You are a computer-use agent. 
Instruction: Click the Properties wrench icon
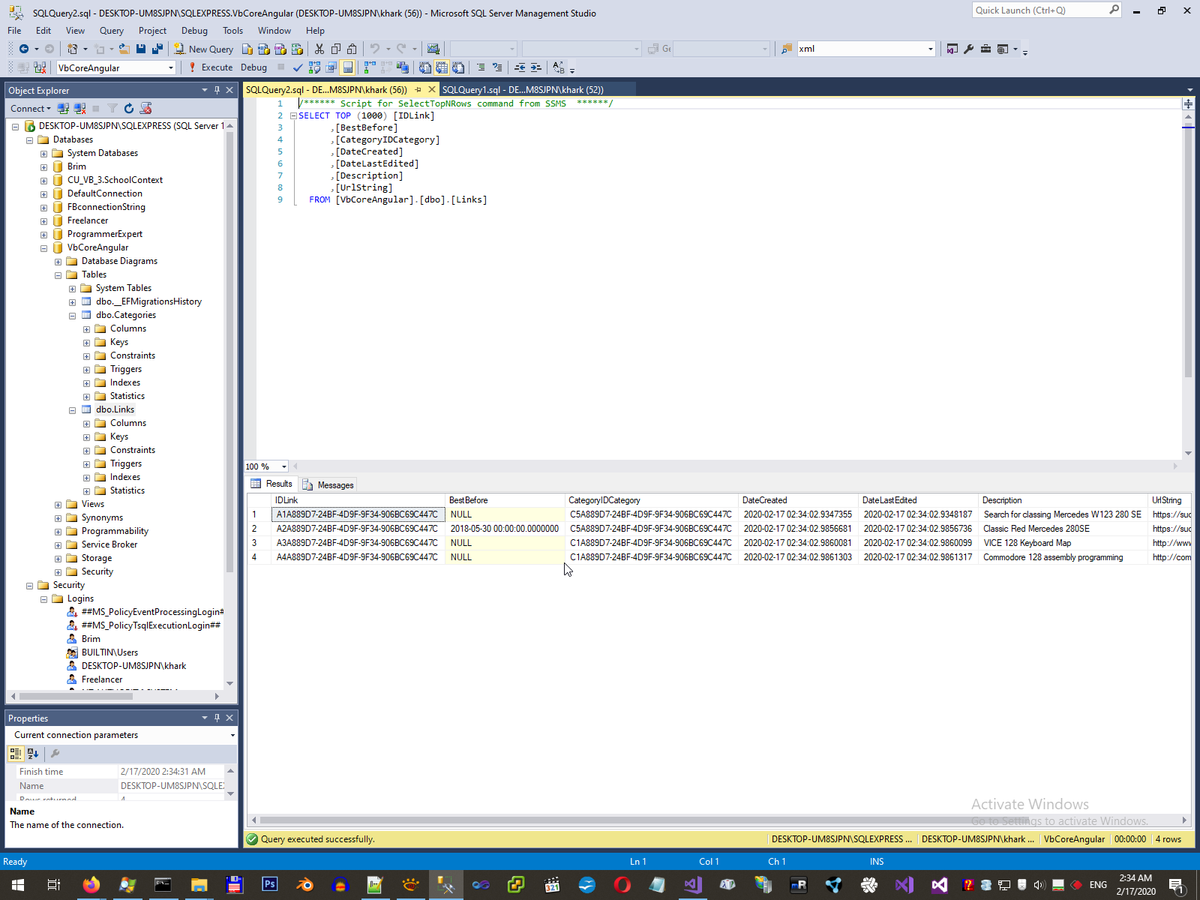968,49
